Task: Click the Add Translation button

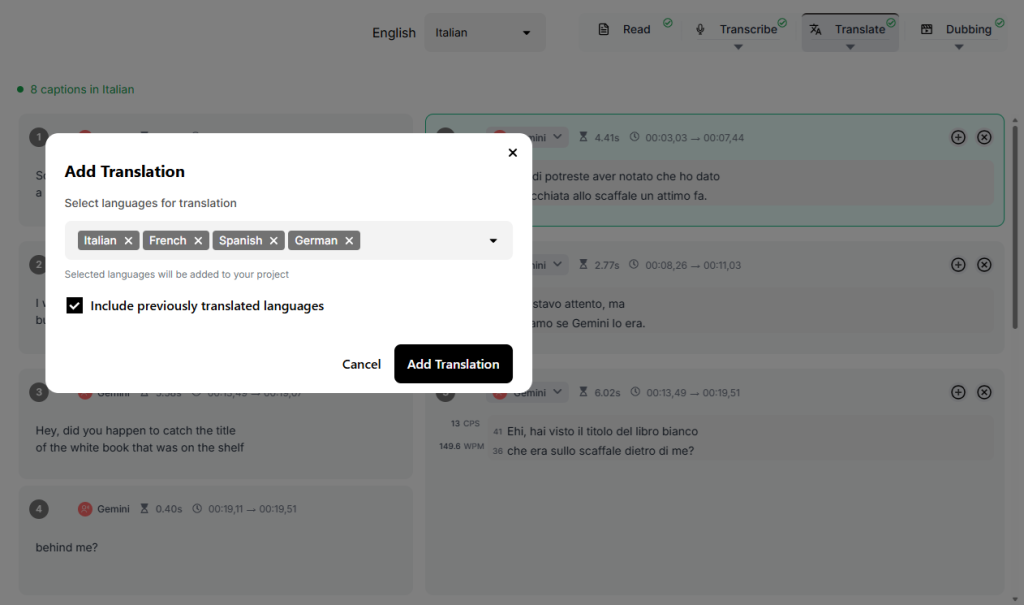Action: point(453,364)
